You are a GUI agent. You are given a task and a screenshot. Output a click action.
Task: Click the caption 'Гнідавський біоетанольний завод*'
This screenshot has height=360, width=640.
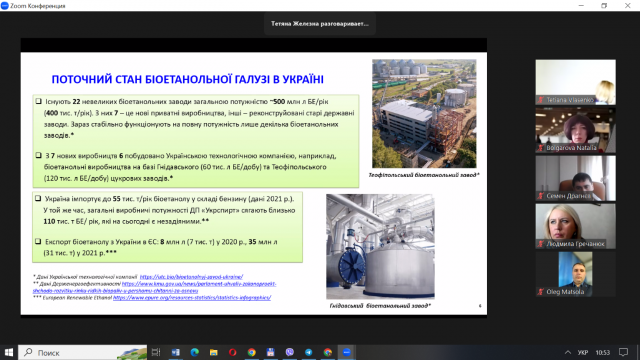(380, 306)
